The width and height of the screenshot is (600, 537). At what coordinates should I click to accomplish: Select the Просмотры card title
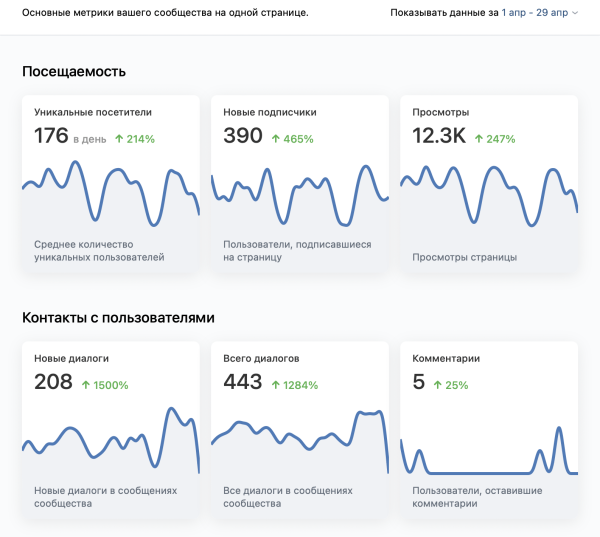(441, 112)
